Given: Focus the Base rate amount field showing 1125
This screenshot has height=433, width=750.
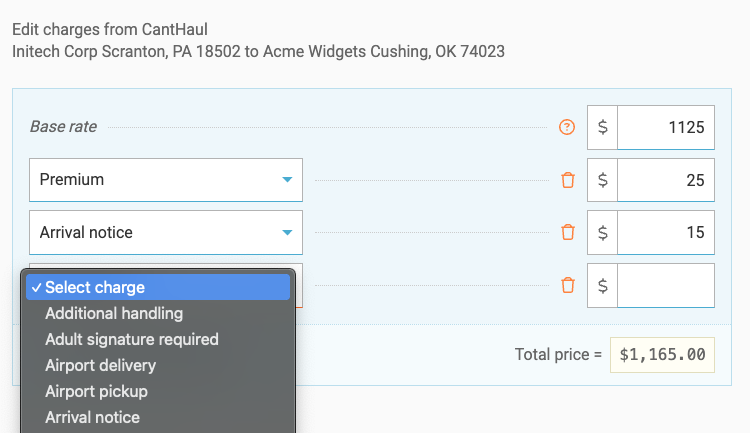Looking at the screenshot, I should tap(665, 127).
